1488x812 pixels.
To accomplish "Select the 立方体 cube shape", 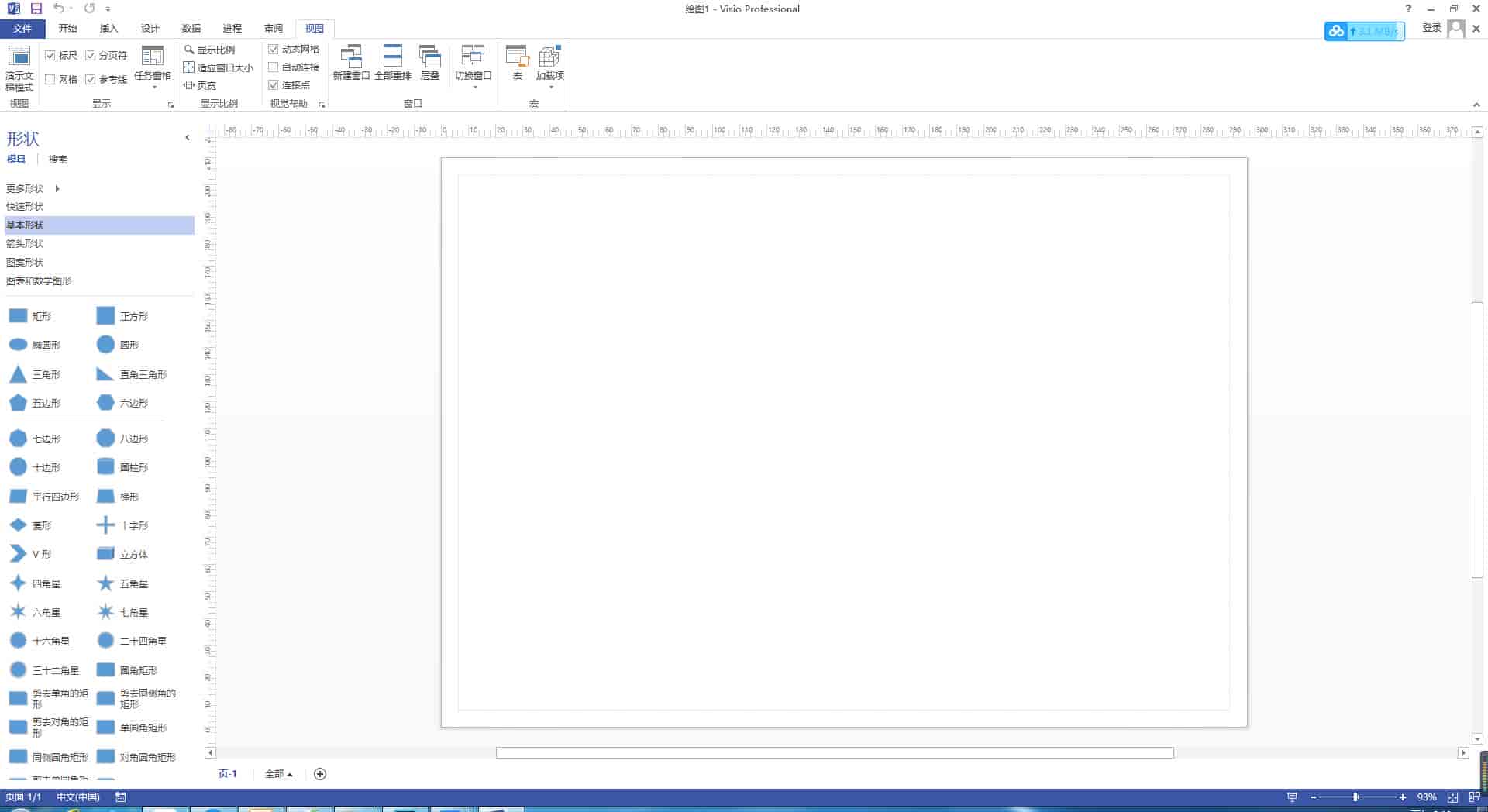I will (105, 554).
